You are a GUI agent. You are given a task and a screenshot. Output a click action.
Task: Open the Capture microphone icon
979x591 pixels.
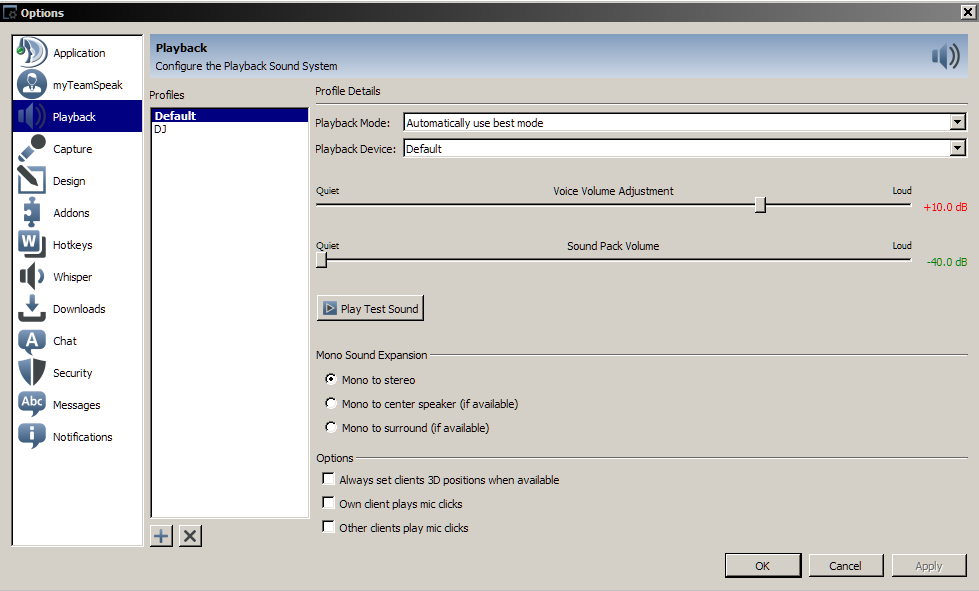point(31,149)
